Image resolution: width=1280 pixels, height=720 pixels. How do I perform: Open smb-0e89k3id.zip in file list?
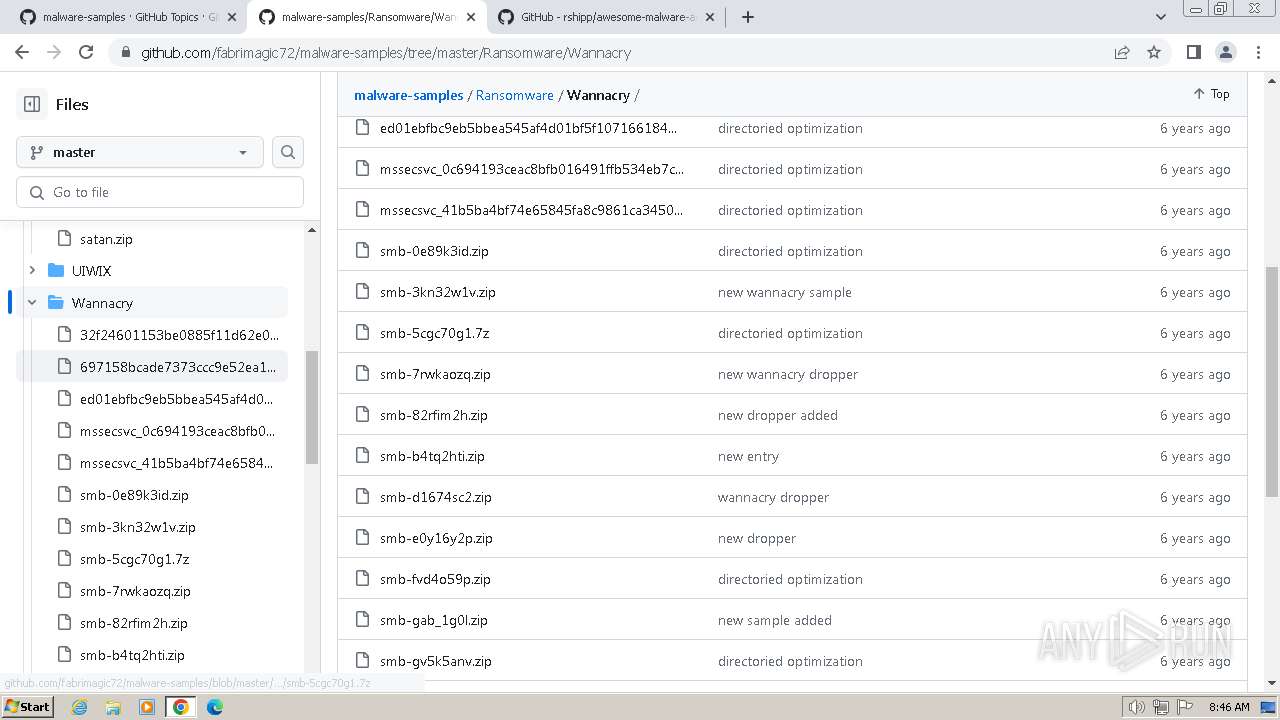[434, 251]
